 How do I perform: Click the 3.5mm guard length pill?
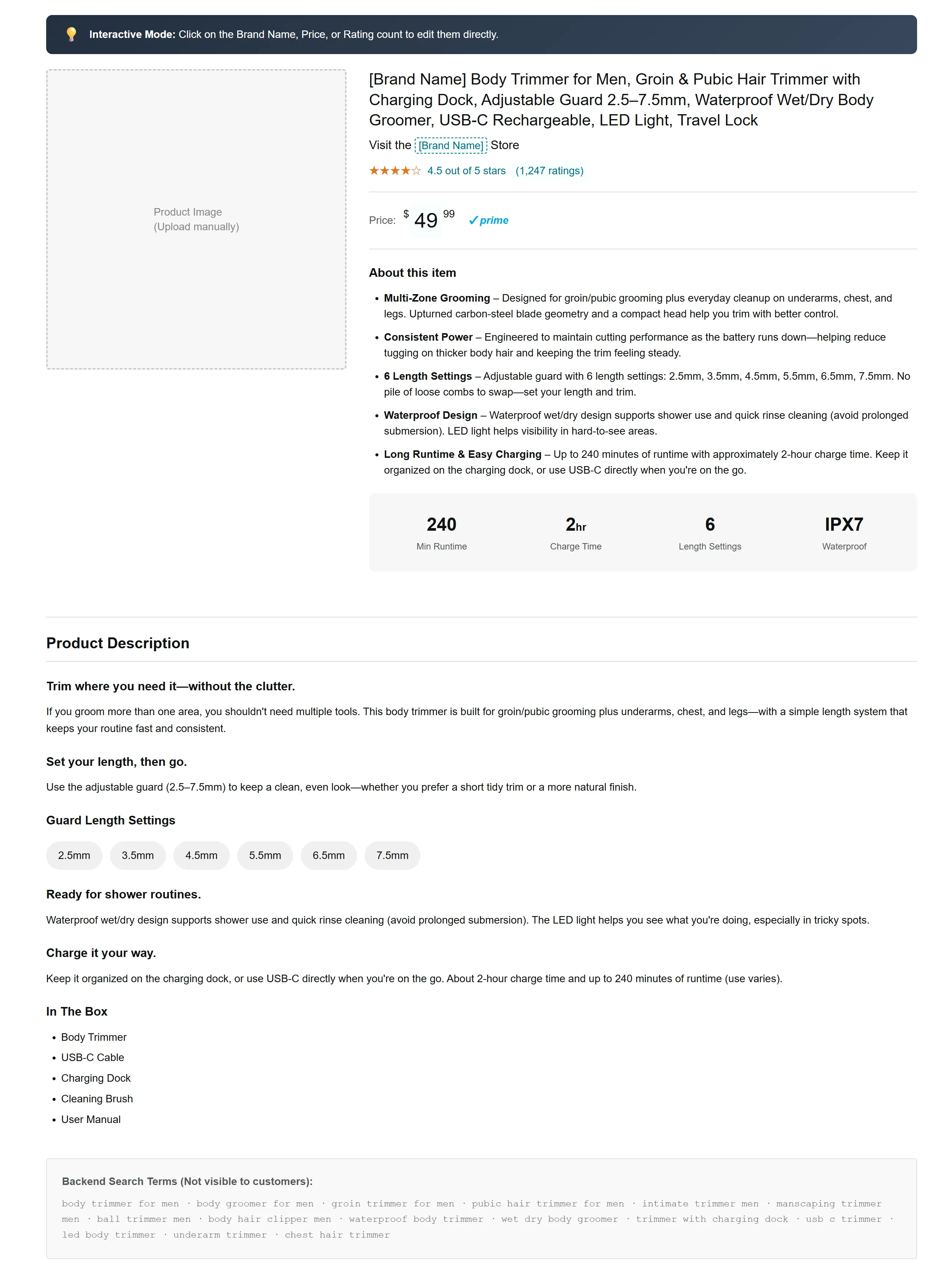pyautogui.click(x=137, y=855)
